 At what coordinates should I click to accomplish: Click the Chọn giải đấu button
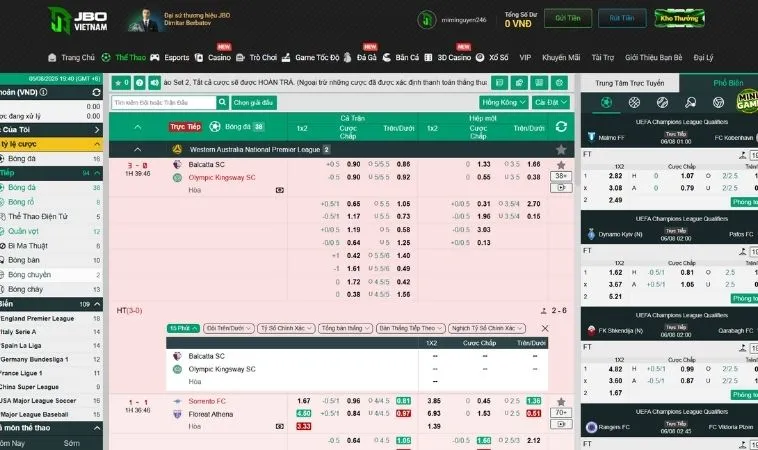[254, 102]
